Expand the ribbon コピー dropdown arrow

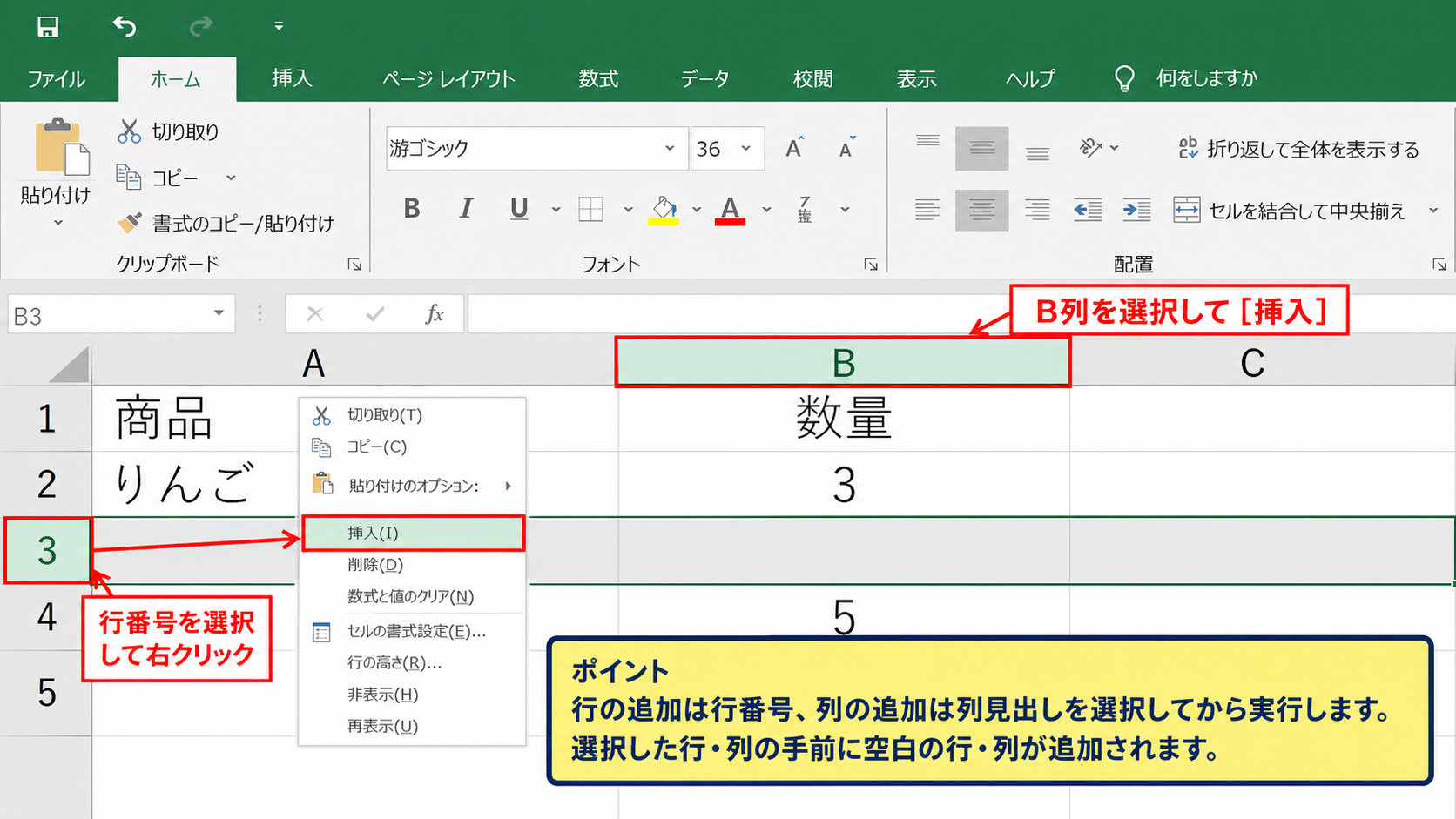(x=231, y=178)
